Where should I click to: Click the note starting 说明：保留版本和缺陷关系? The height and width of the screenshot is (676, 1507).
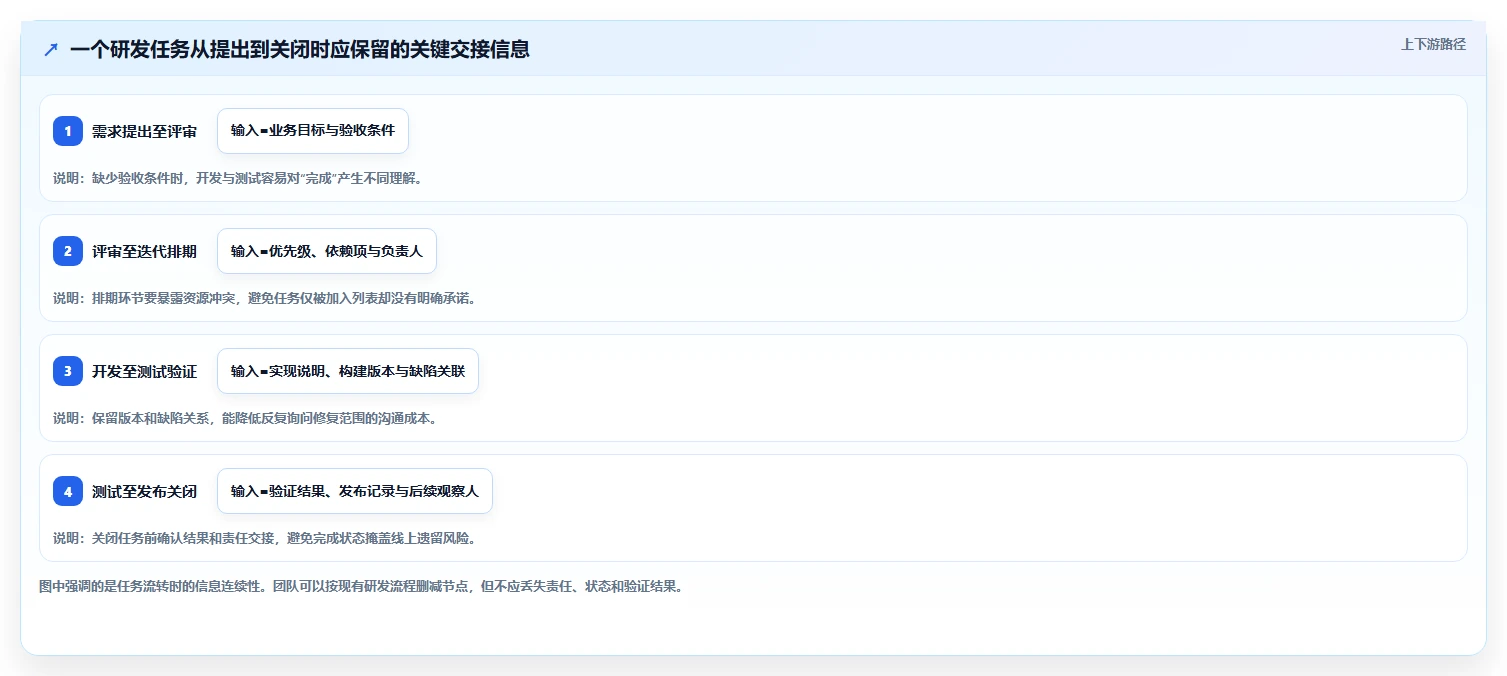pos(244,418)
